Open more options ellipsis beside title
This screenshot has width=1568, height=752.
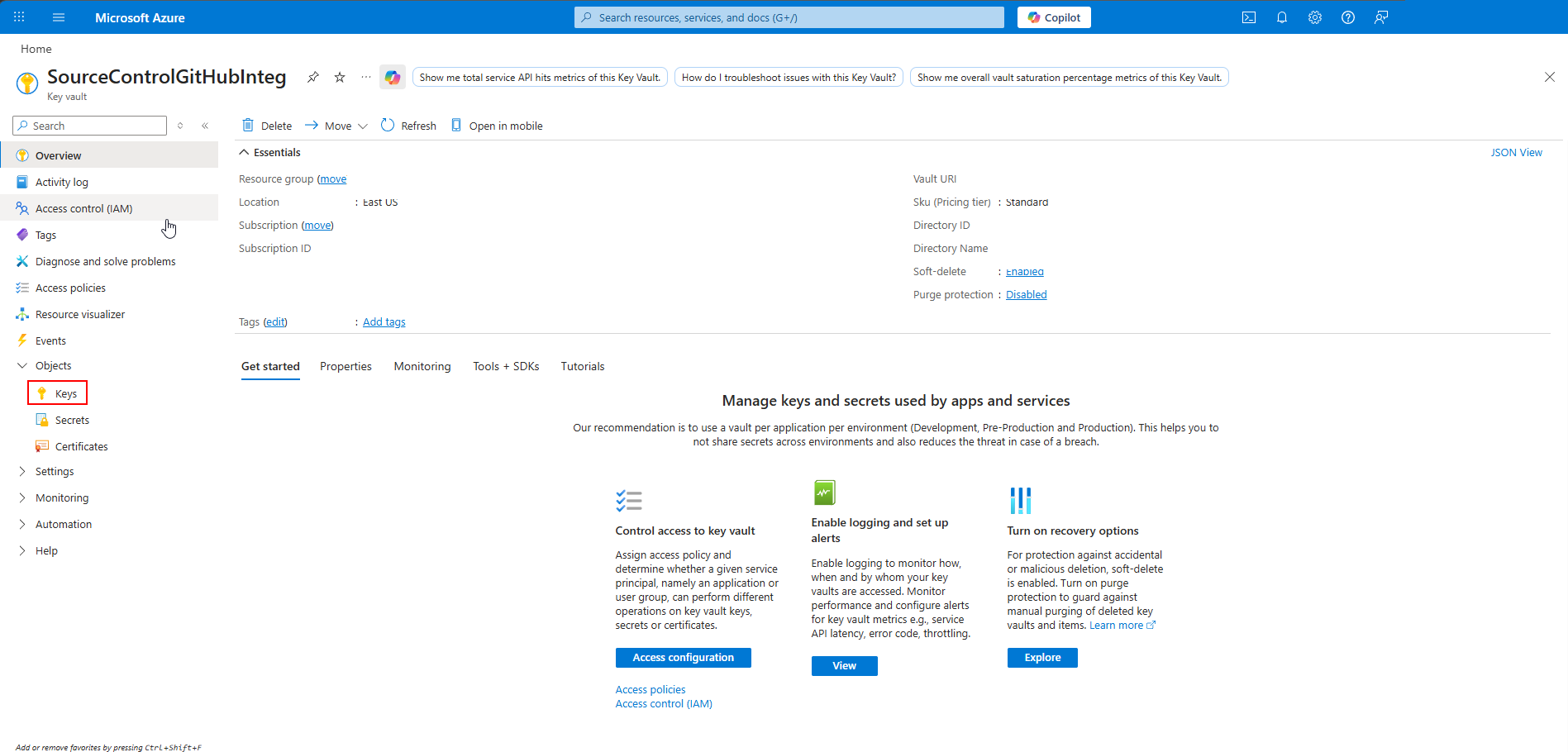(366, 77)
